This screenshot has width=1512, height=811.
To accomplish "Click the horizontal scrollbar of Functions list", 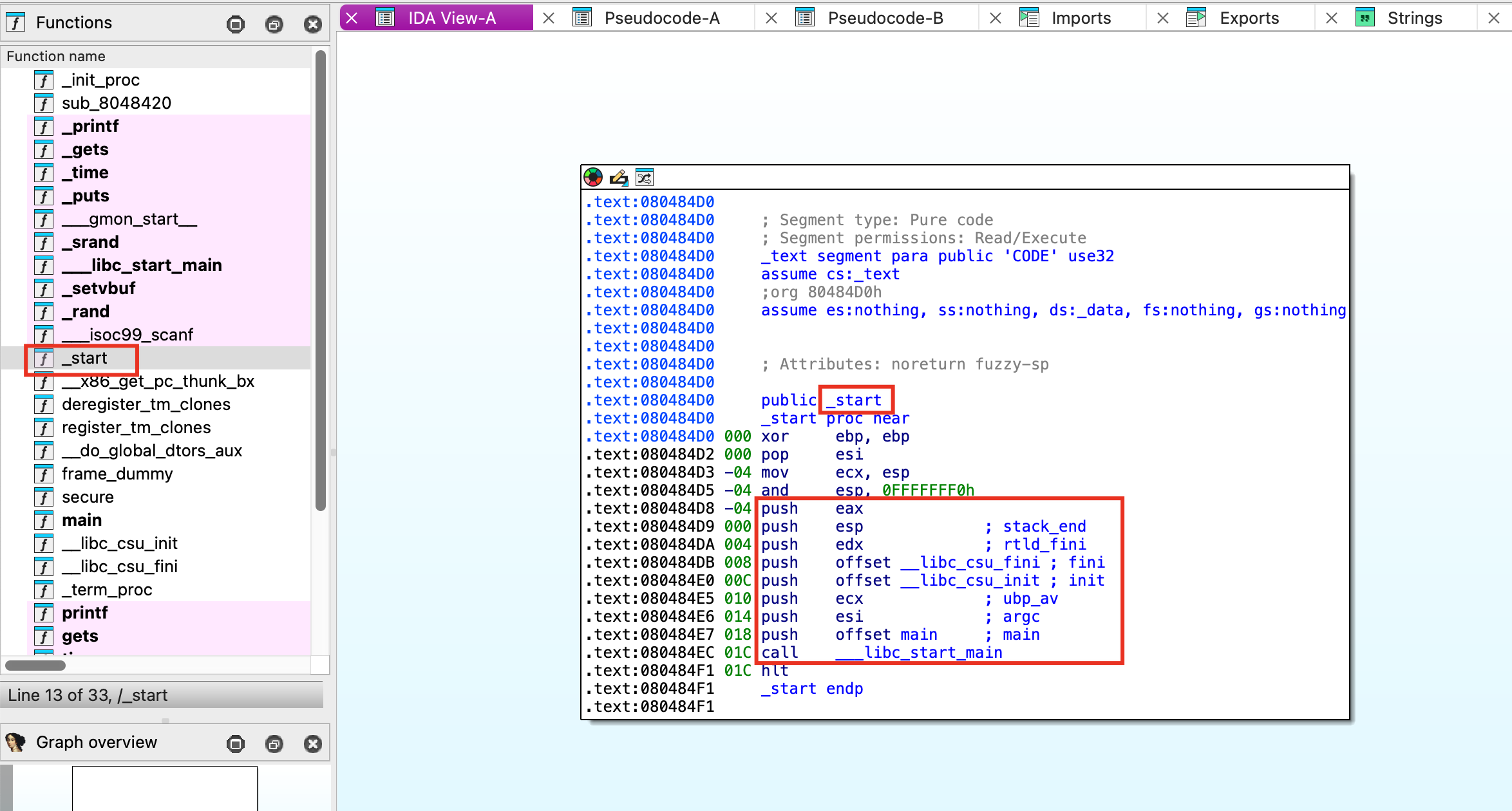I will point(35,665).
